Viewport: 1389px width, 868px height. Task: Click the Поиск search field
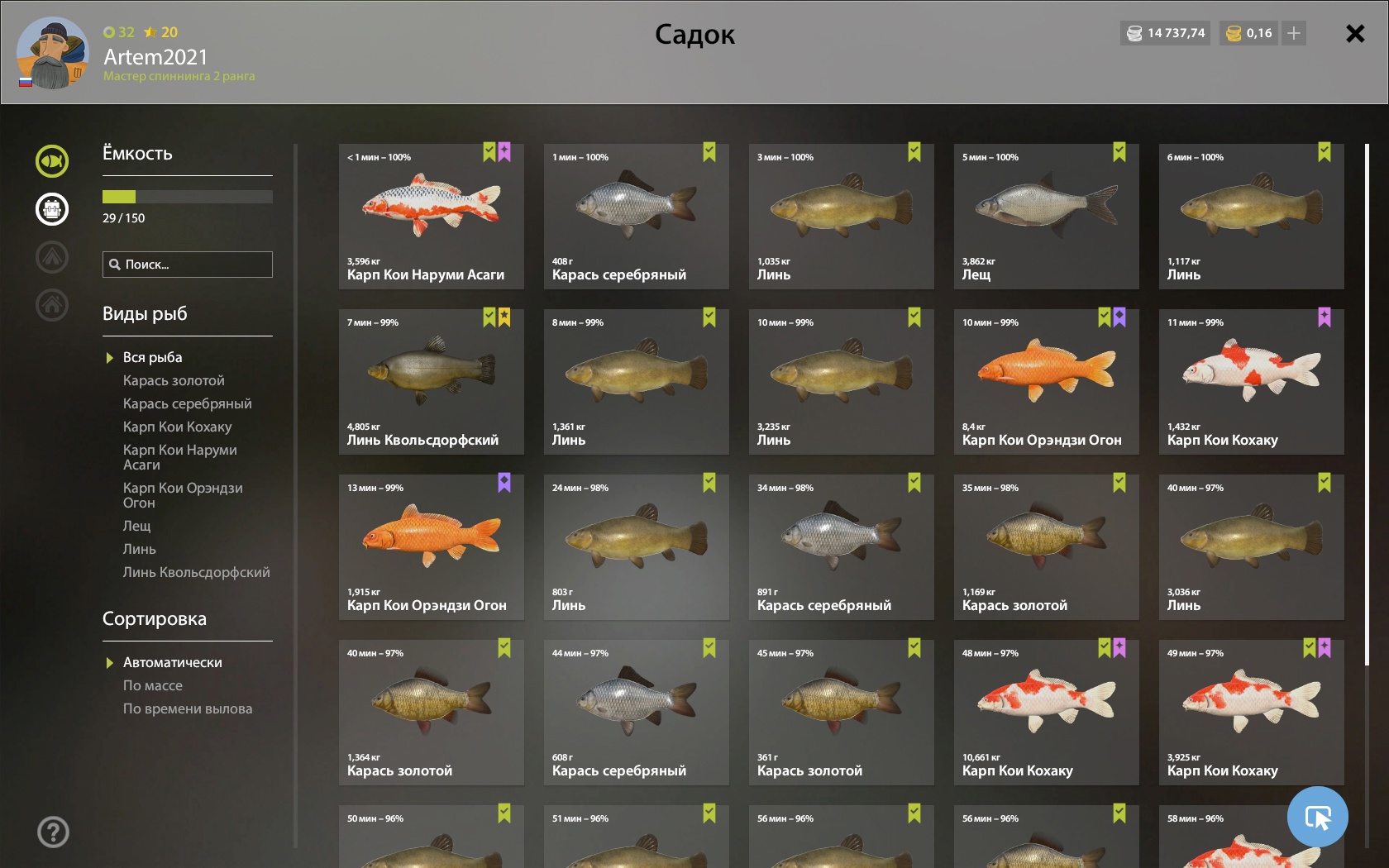point(188,265)
